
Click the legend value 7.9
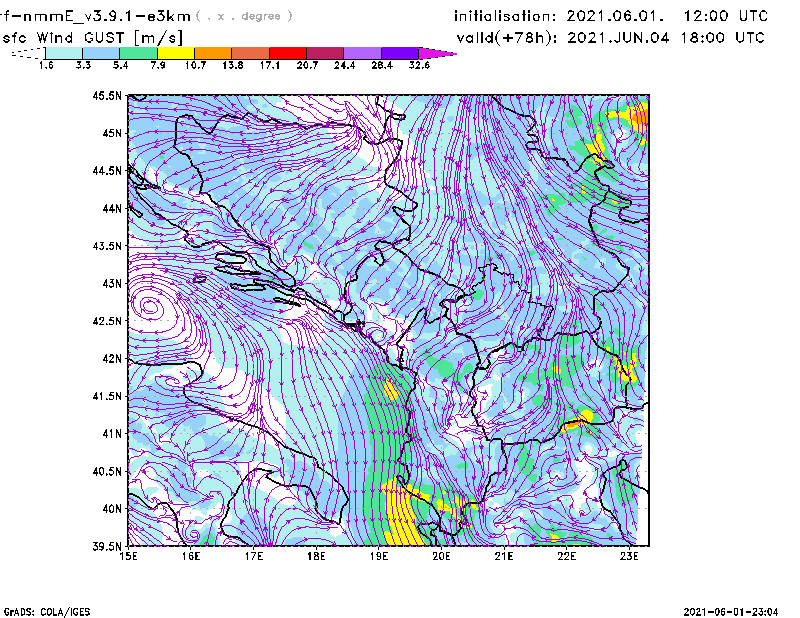click(158, 65)
